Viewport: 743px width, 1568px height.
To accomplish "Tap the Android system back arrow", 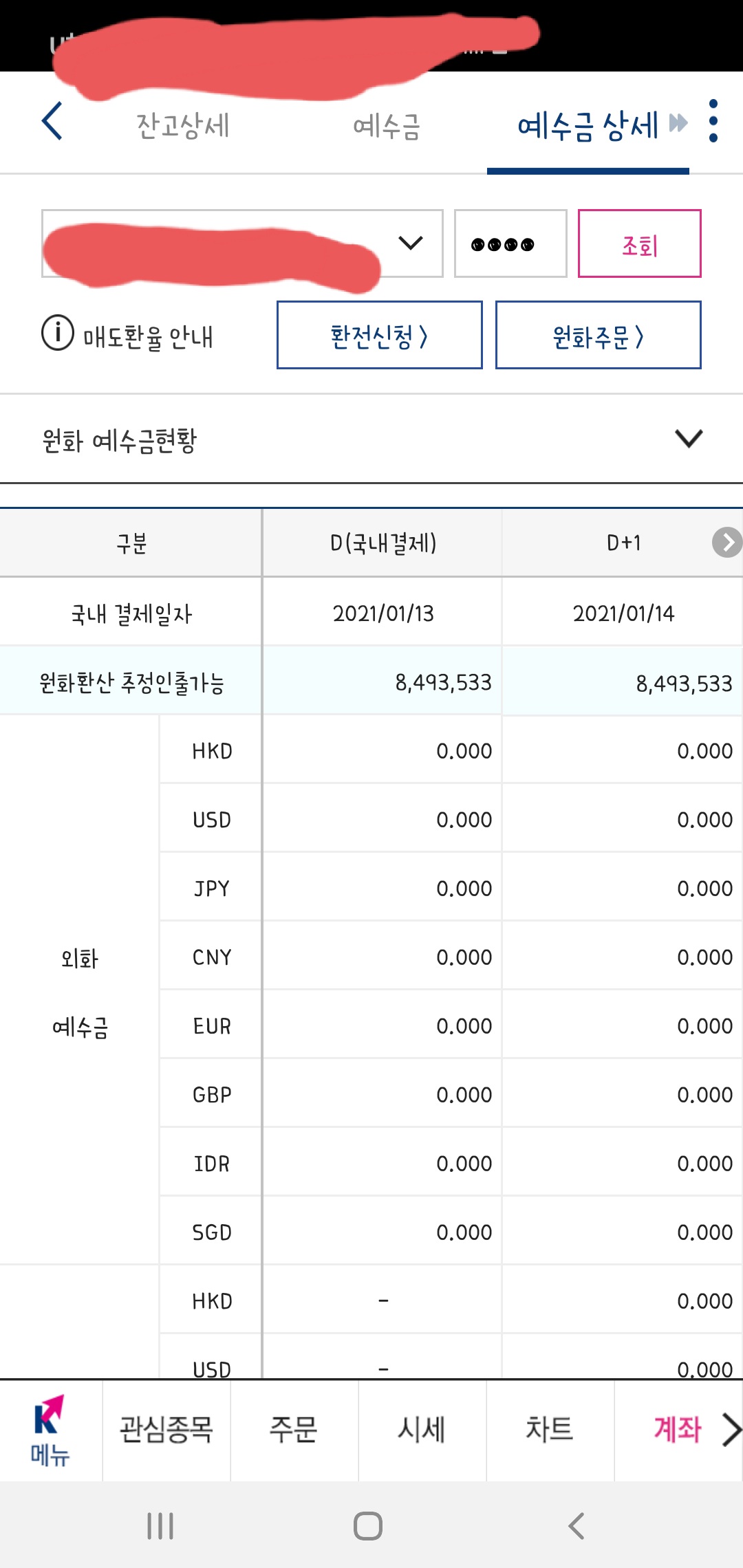I will point(577,1526).
